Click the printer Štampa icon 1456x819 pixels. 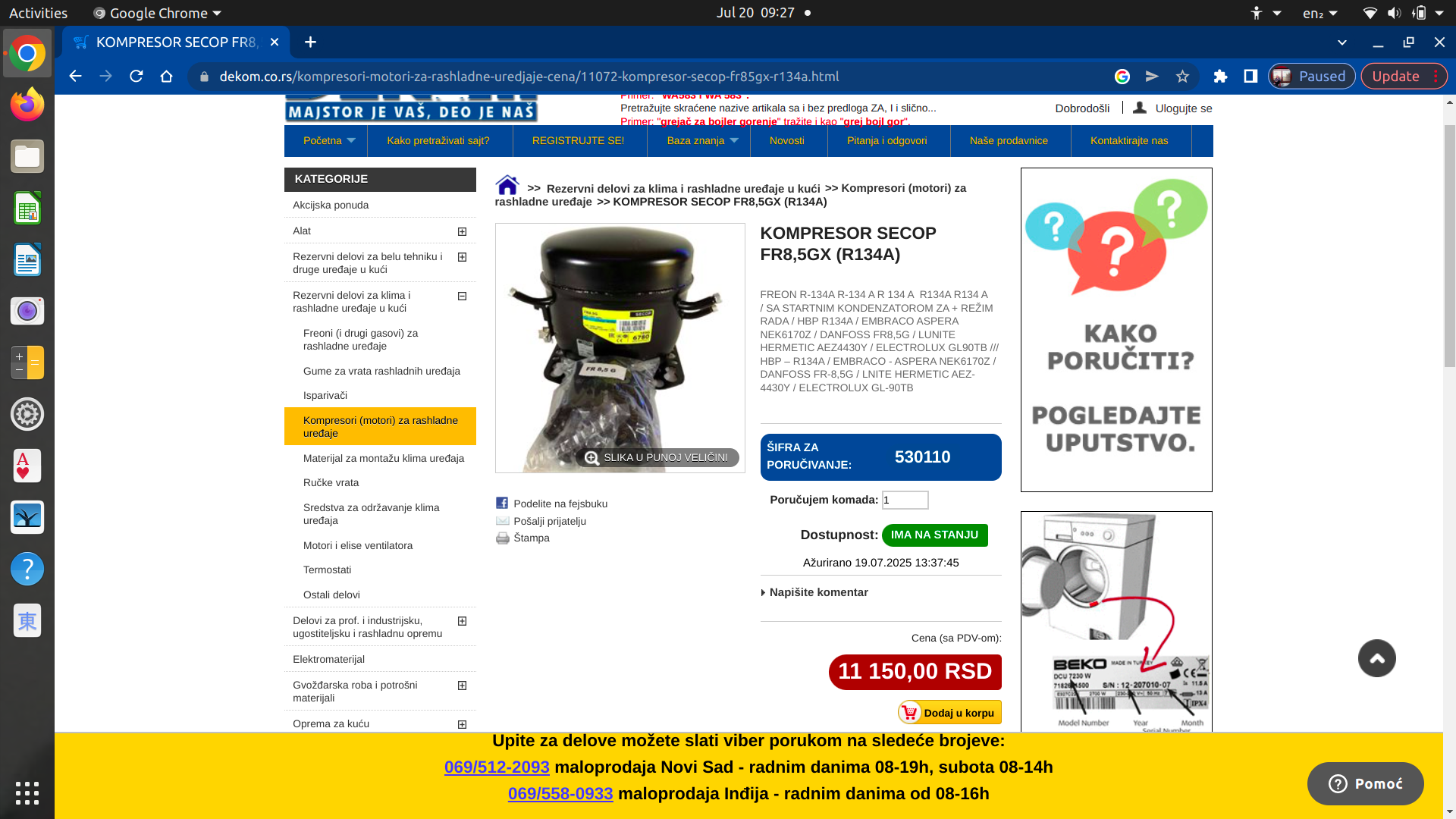502,538
